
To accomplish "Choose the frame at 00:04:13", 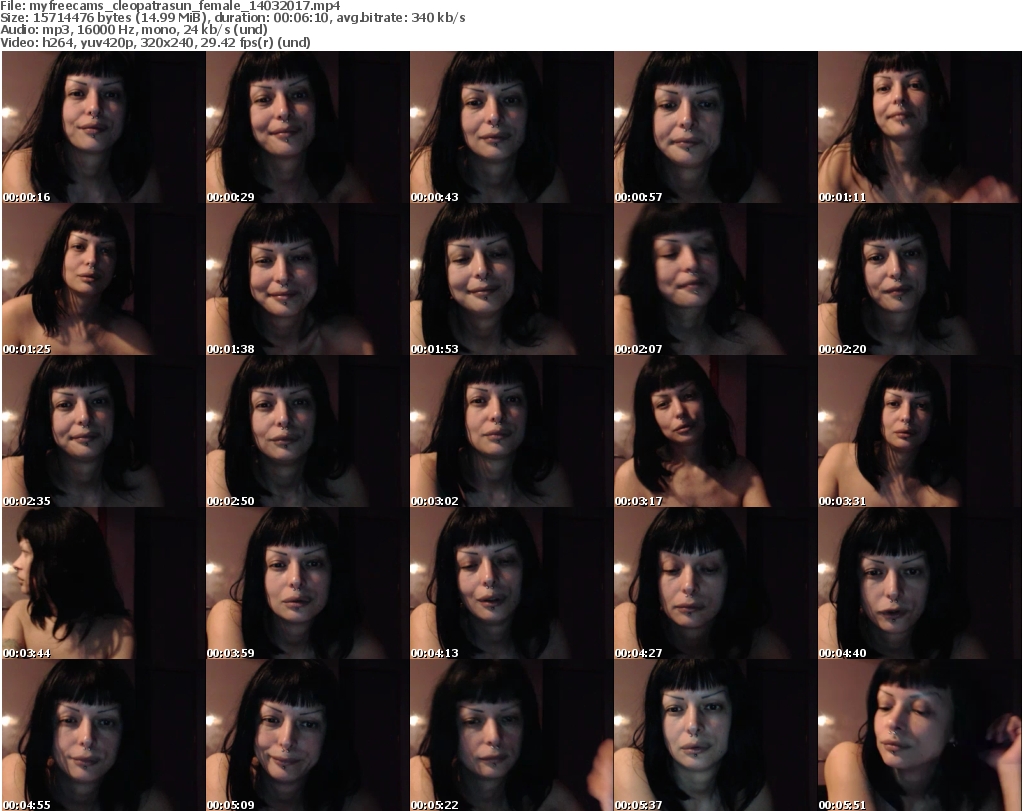I will tap(511, 584).
